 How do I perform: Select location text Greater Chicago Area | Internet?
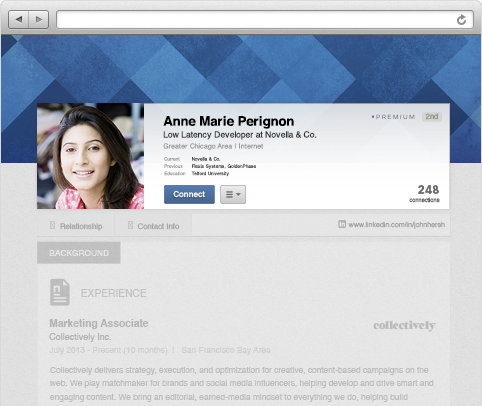coord(213,146)
